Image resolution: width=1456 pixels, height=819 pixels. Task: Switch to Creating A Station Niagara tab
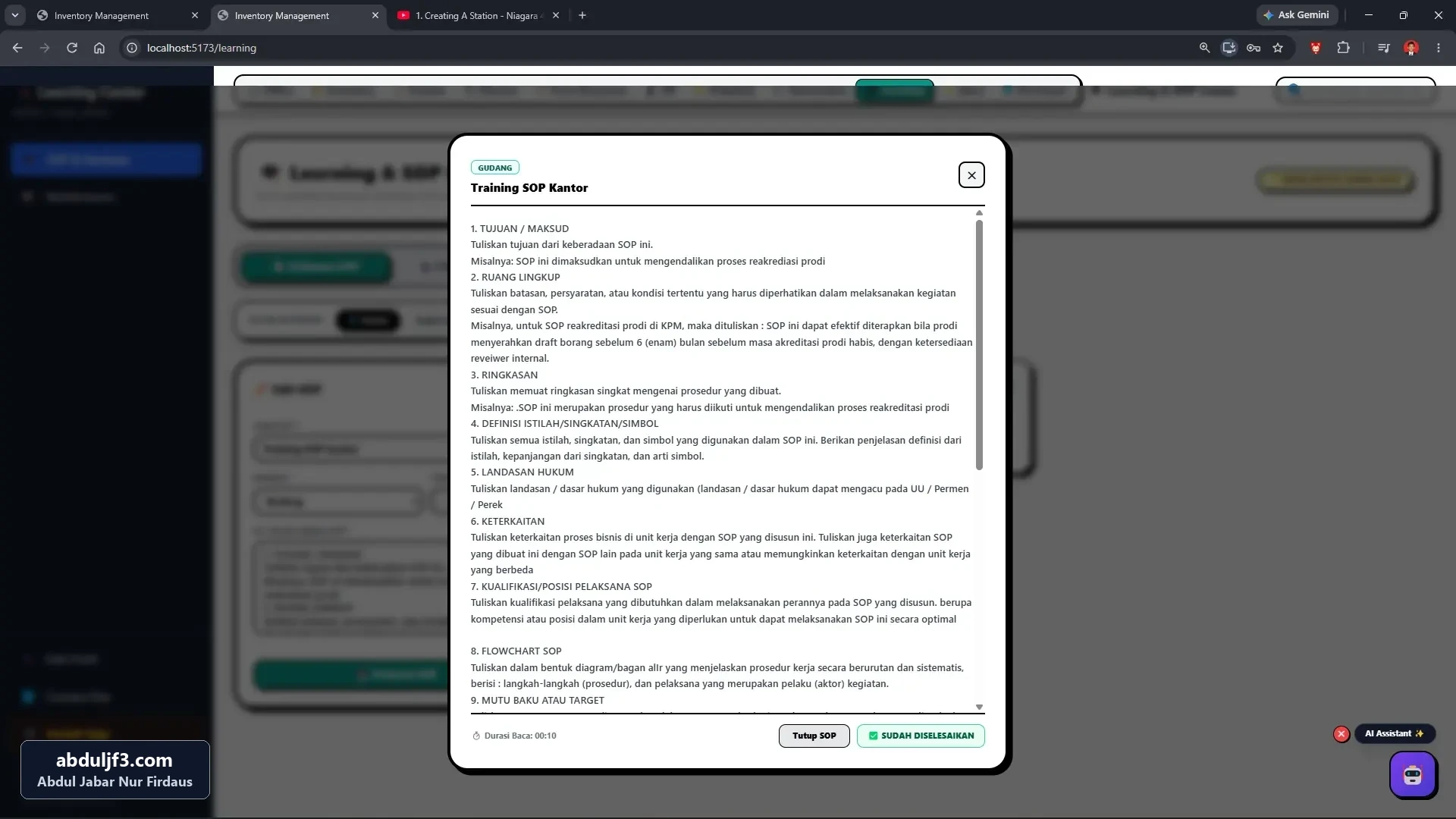(x=477, y=15)
